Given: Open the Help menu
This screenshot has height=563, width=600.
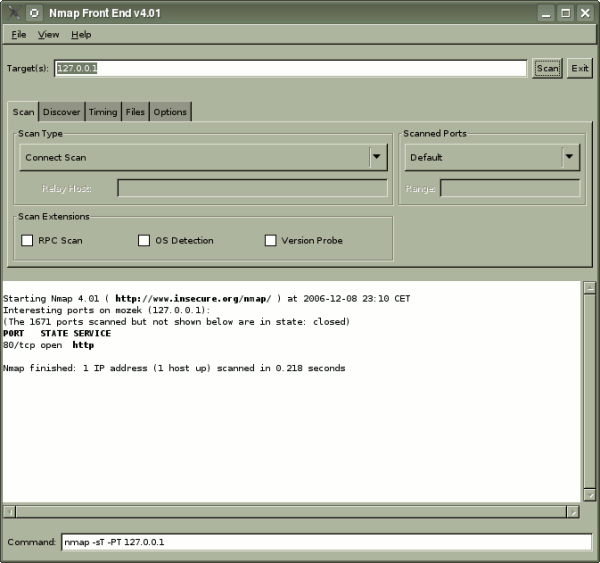Looking at the screenshot, I should (x=81, y=35).
